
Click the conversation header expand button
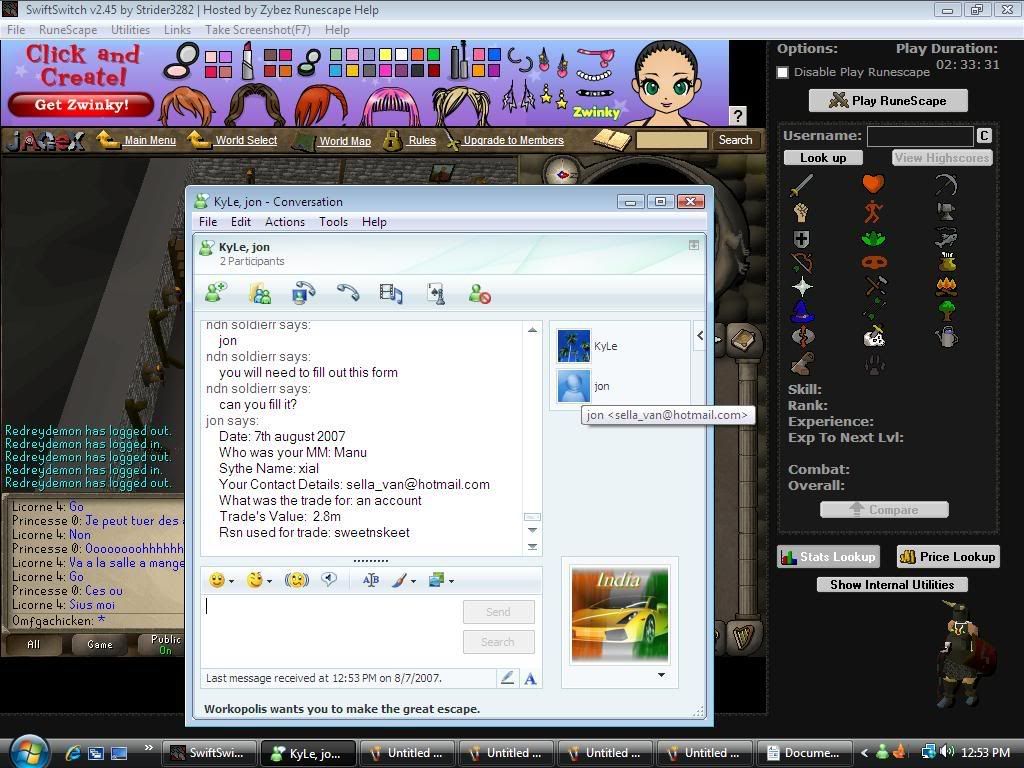[x=694, y=245]
